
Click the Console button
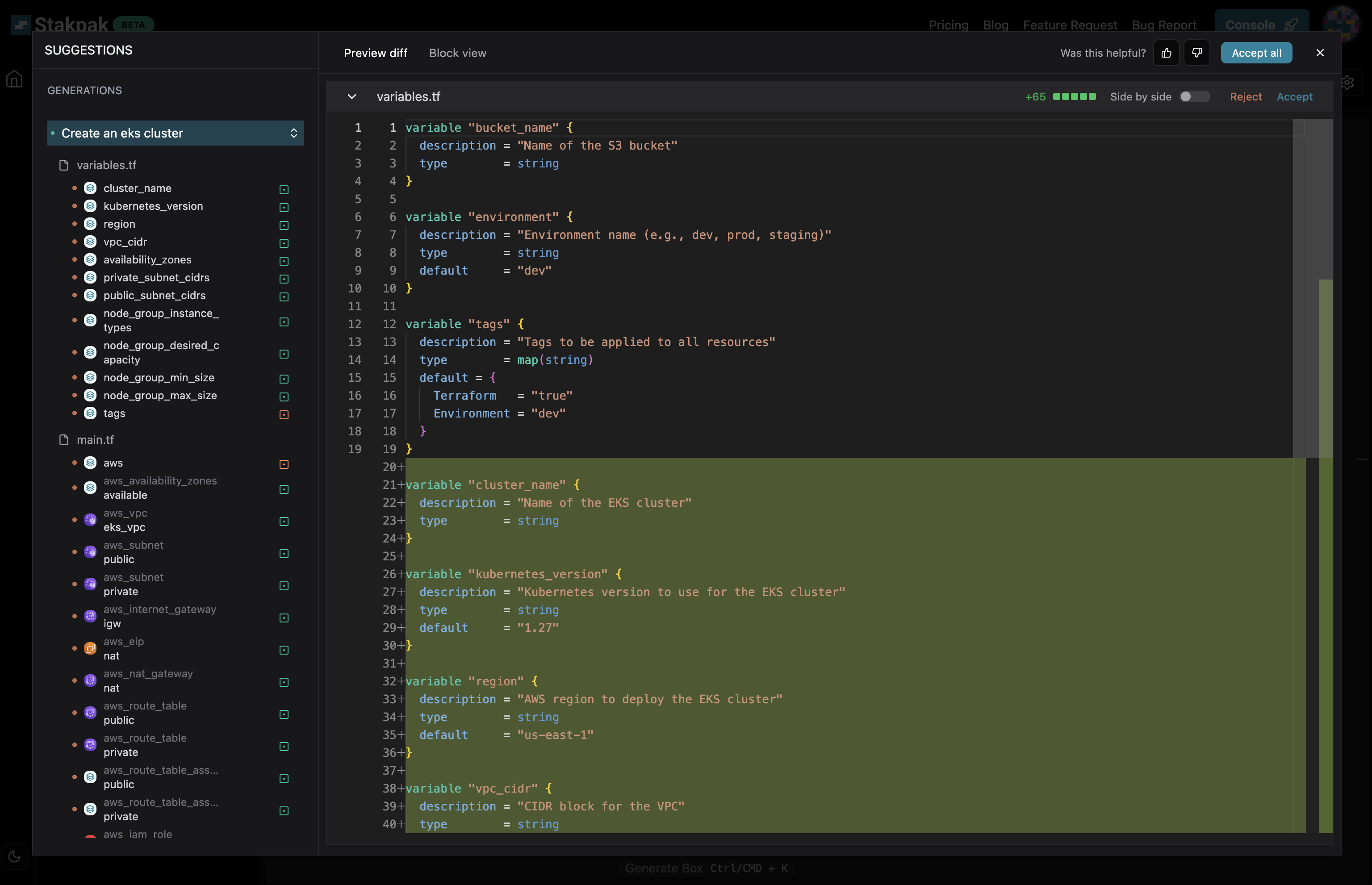click(1262, 25)
